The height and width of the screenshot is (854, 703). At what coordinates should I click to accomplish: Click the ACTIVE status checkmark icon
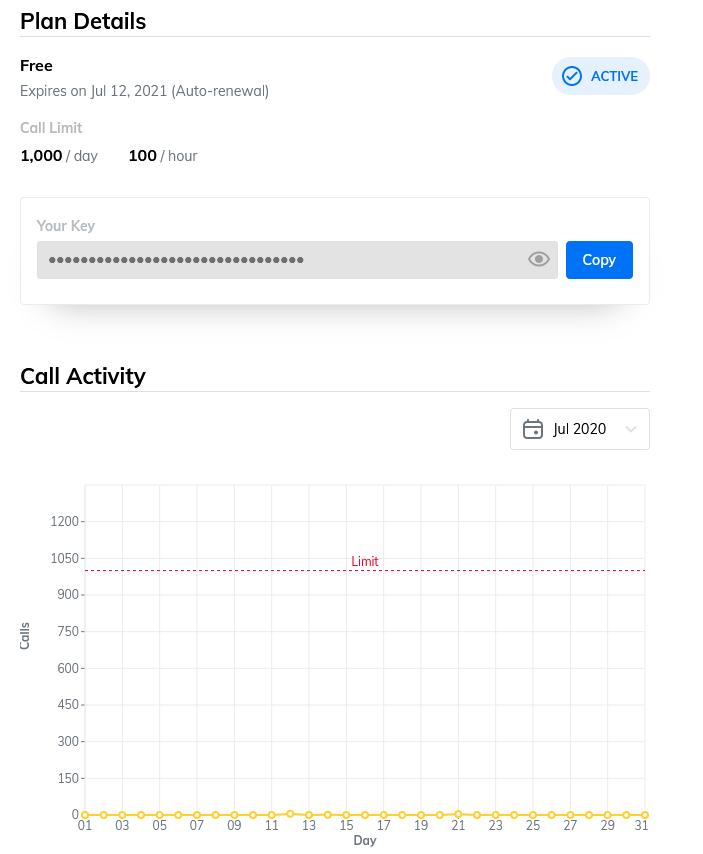(x=572, y=76)
